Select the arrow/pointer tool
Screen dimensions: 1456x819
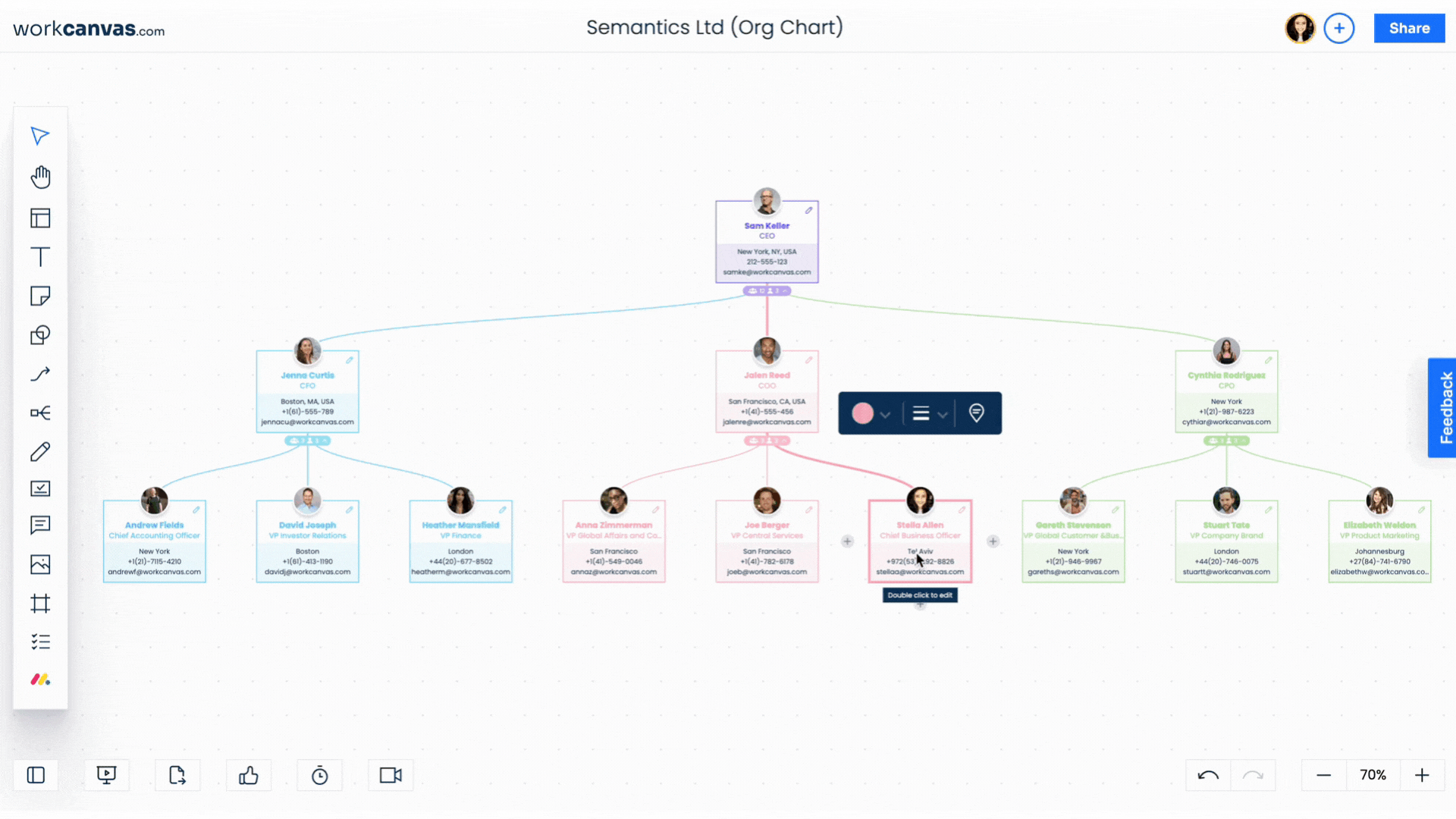40,135
